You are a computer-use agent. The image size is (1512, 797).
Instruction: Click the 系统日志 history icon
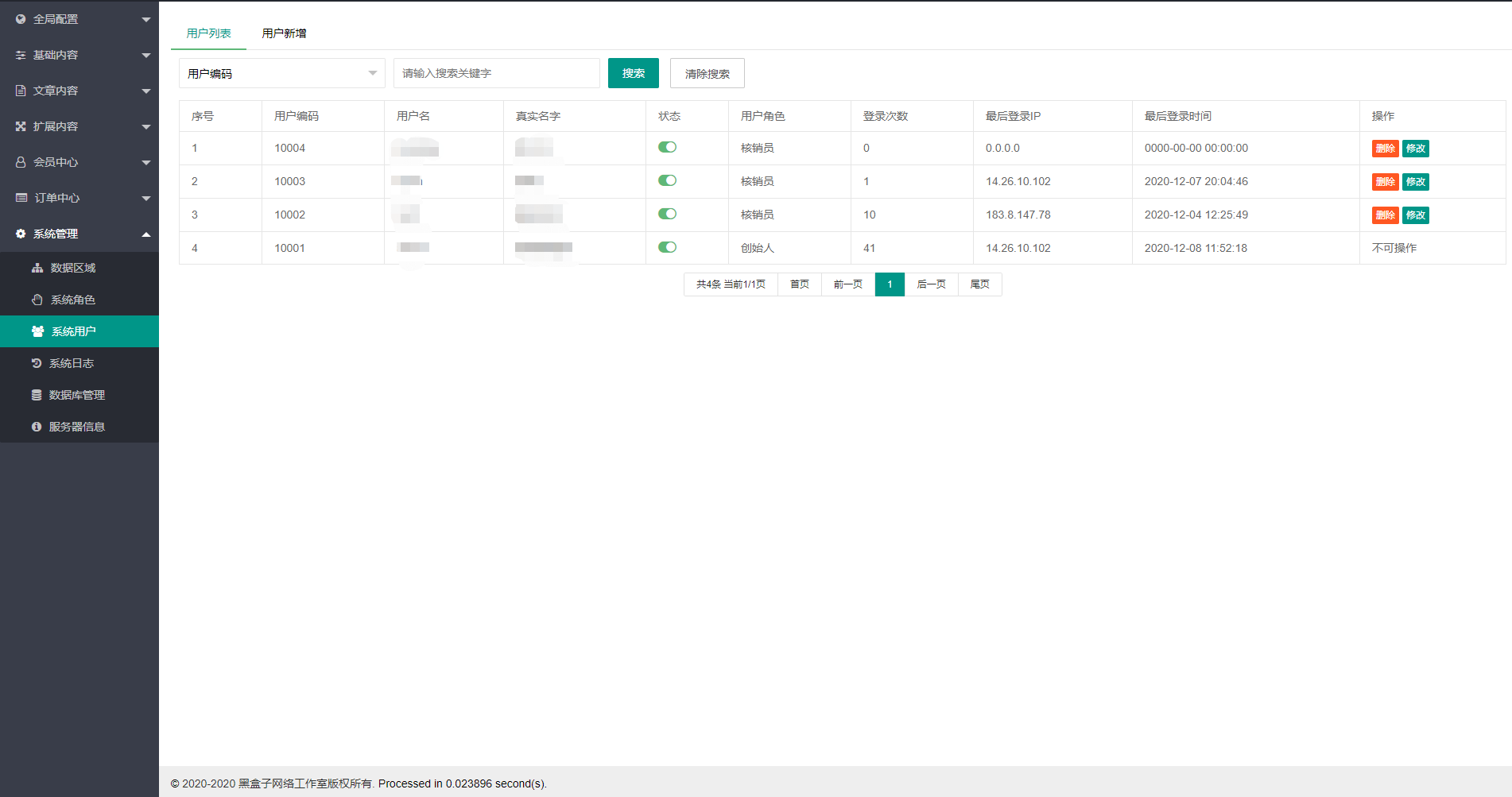coord(37,363)
